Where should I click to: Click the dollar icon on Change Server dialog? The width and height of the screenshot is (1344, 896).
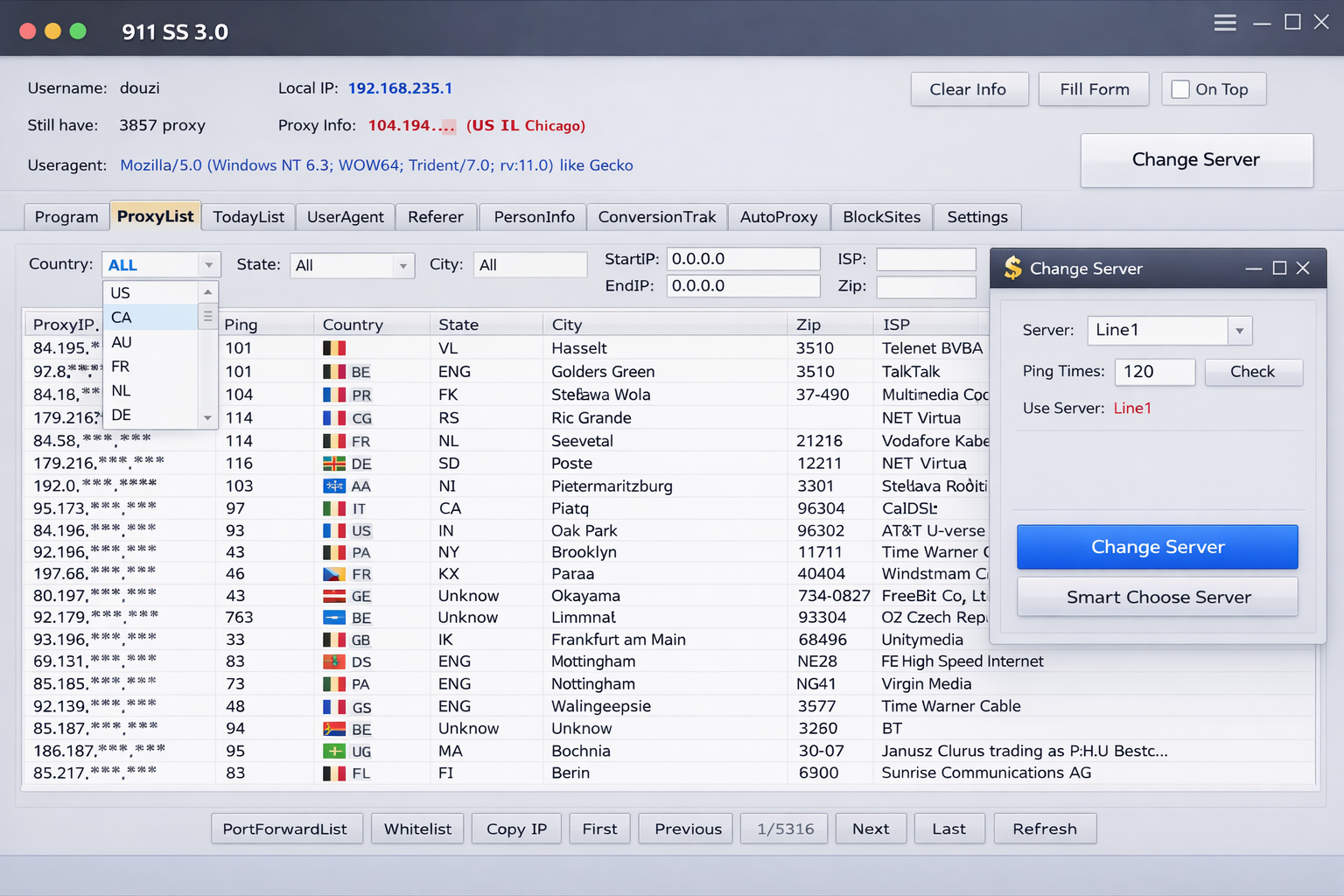(x=1012, y=269)
